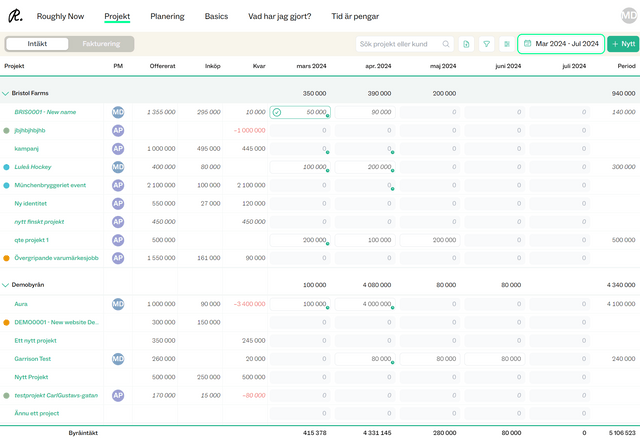Collapse the Demobyrån group
This screenshot has width=640, height=439.
pos(5,285)
